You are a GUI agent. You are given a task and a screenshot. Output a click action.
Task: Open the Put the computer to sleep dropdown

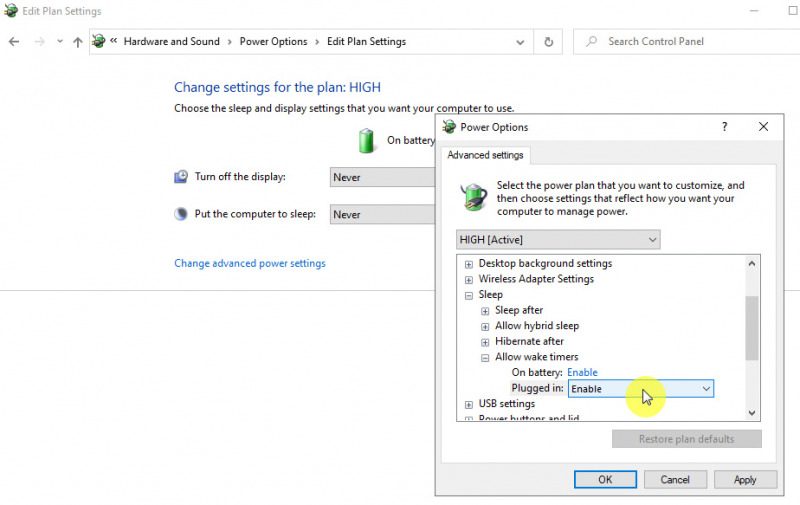point(383,214)
